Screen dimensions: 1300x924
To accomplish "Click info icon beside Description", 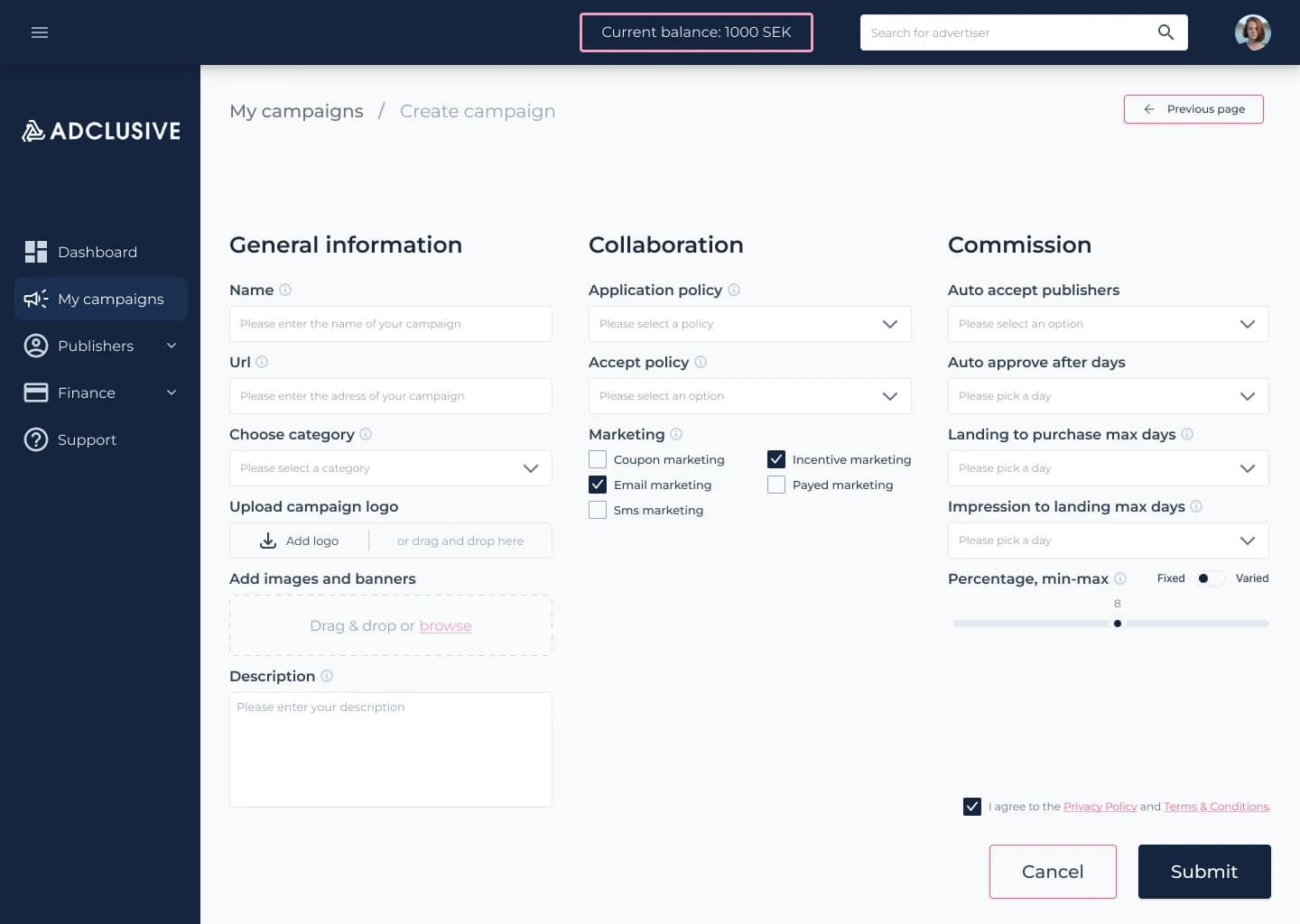I will (x=327, y=676).
